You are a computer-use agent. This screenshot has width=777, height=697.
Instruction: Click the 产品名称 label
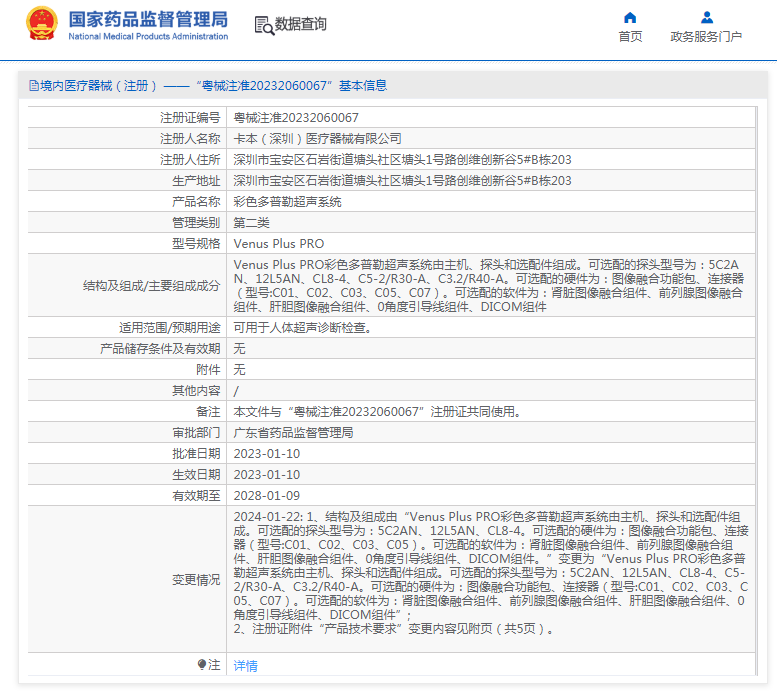pos(196,202)
